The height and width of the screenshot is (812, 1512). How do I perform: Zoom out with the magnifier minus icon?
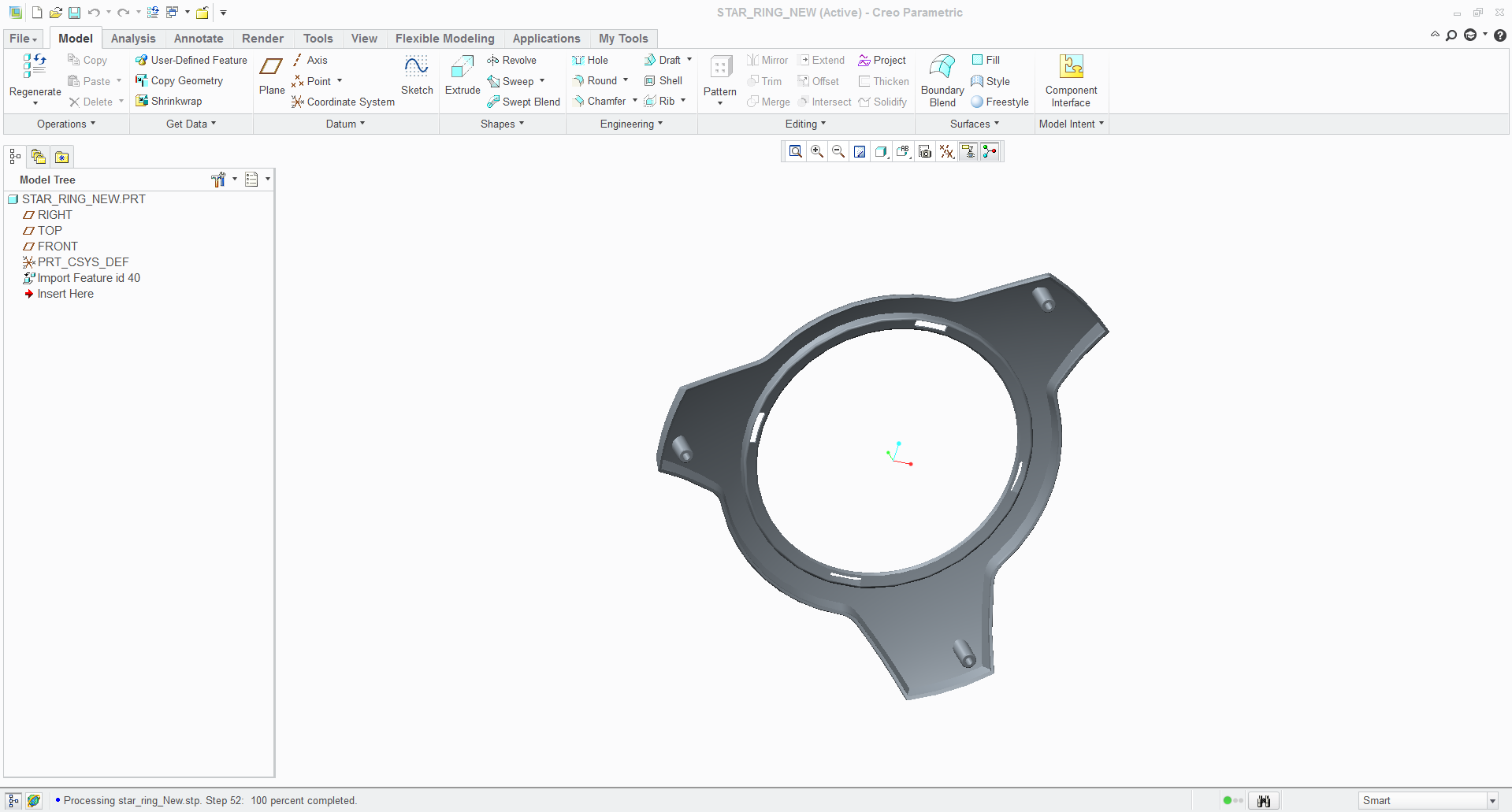(x=838, y=151)
